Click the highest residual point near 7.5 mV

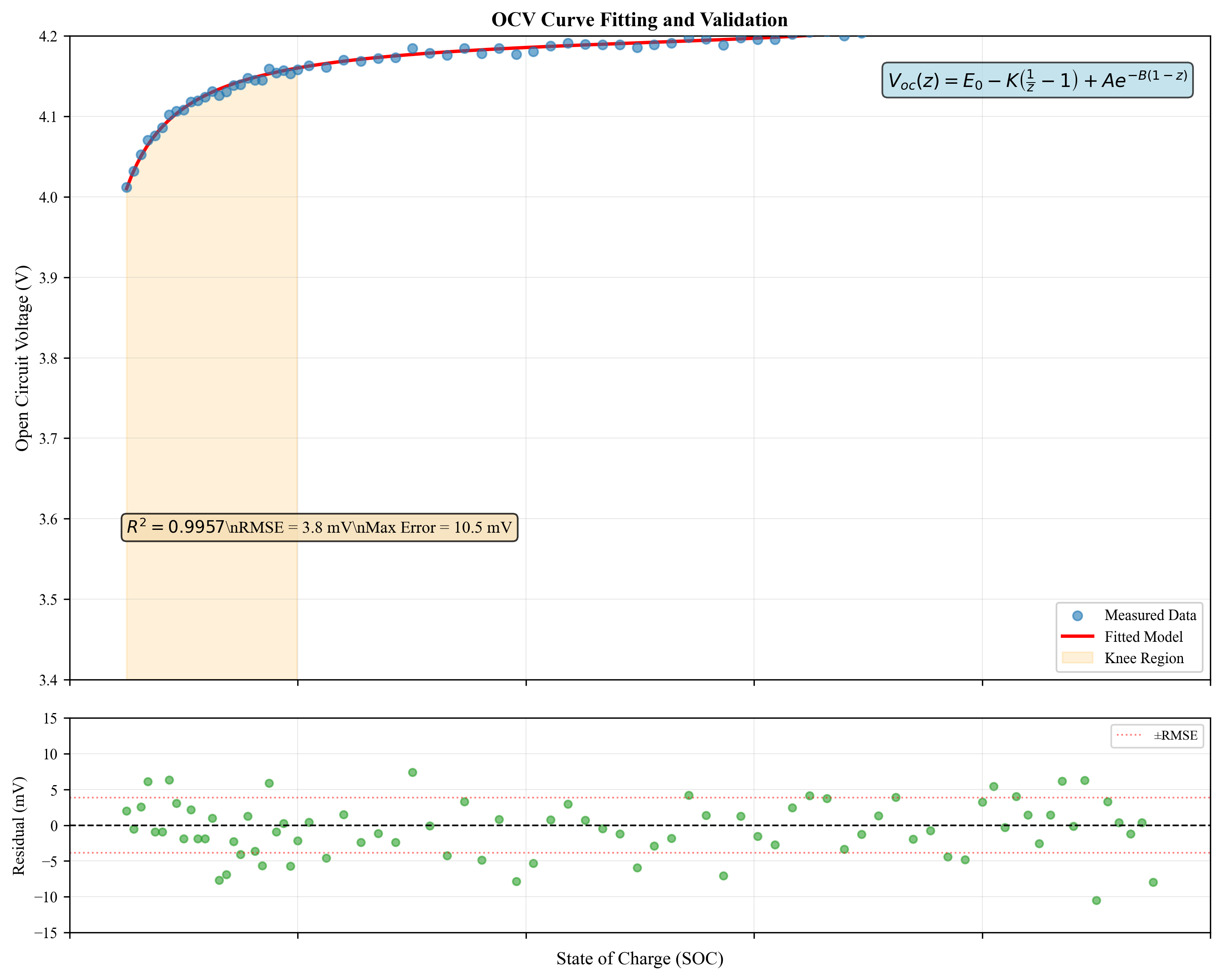tap(412, 772)
